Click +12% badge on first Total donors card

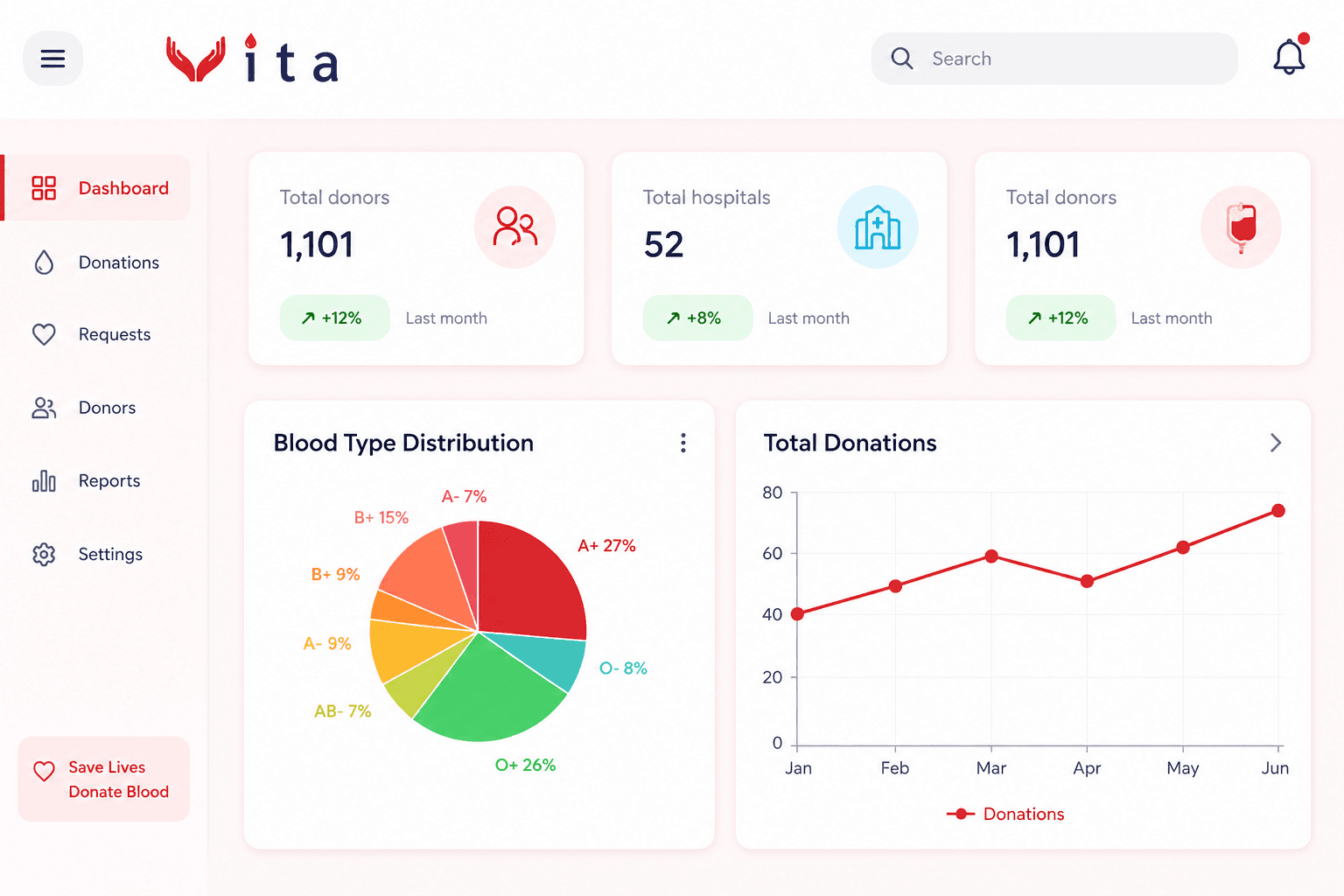point(334,318)
